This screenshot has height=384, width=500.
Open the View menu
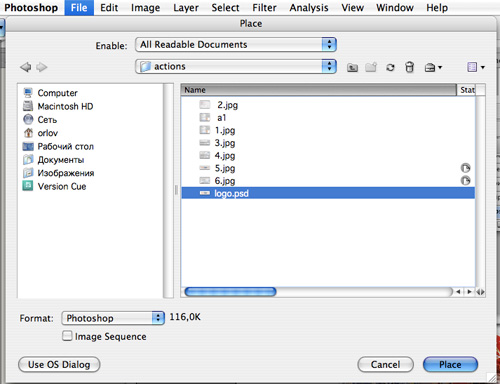pos(352,8)
